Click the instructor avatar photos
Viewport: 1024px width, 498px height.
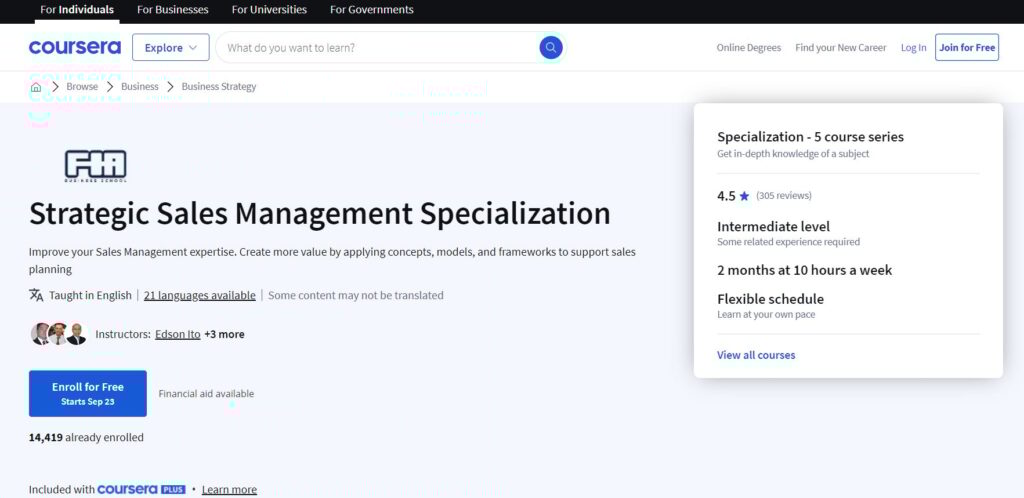59,334
